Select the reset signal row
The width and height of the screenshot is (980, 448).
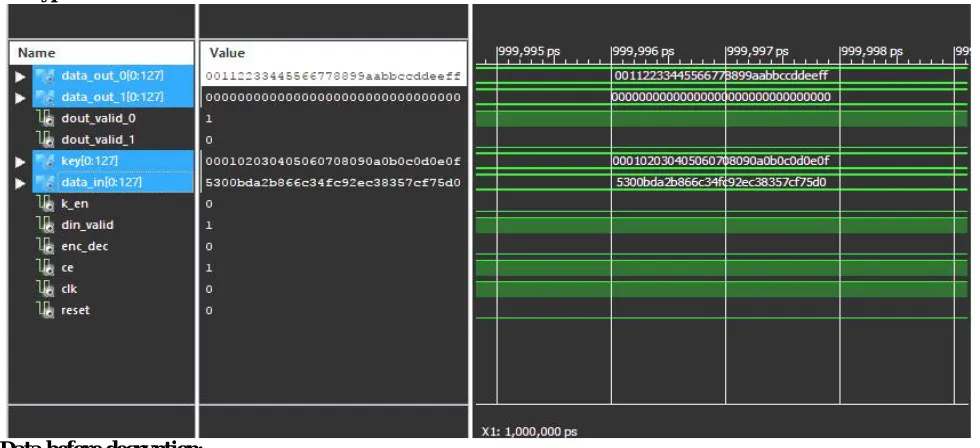point(101,310)
